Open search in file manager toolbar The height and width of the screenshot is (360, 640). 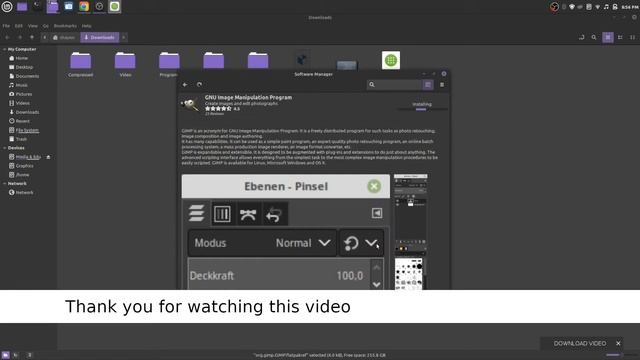tap(594, 37)
